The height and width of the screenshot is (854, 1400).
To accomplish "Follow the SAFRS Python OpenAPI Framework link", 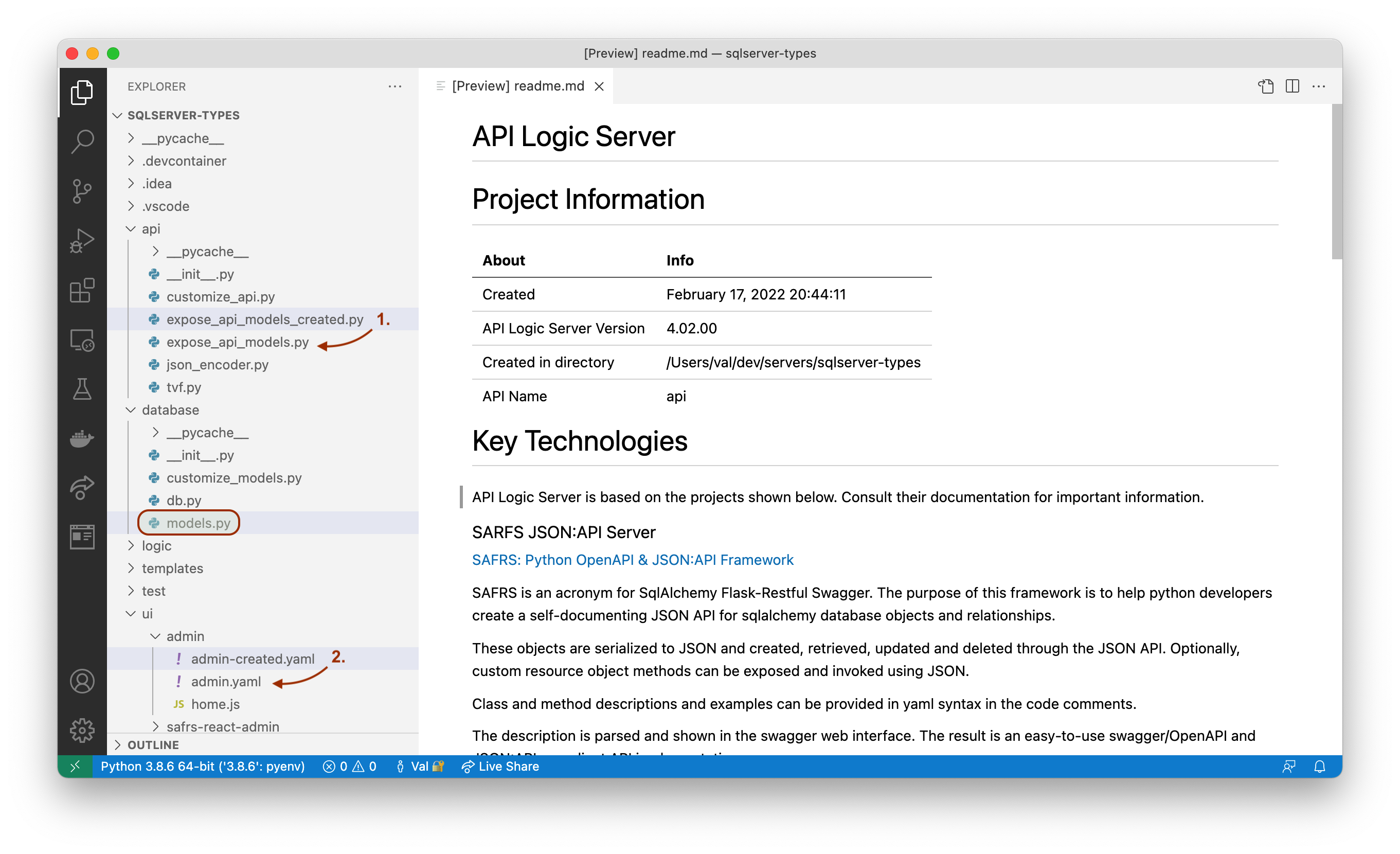I will tap(633, 560).
